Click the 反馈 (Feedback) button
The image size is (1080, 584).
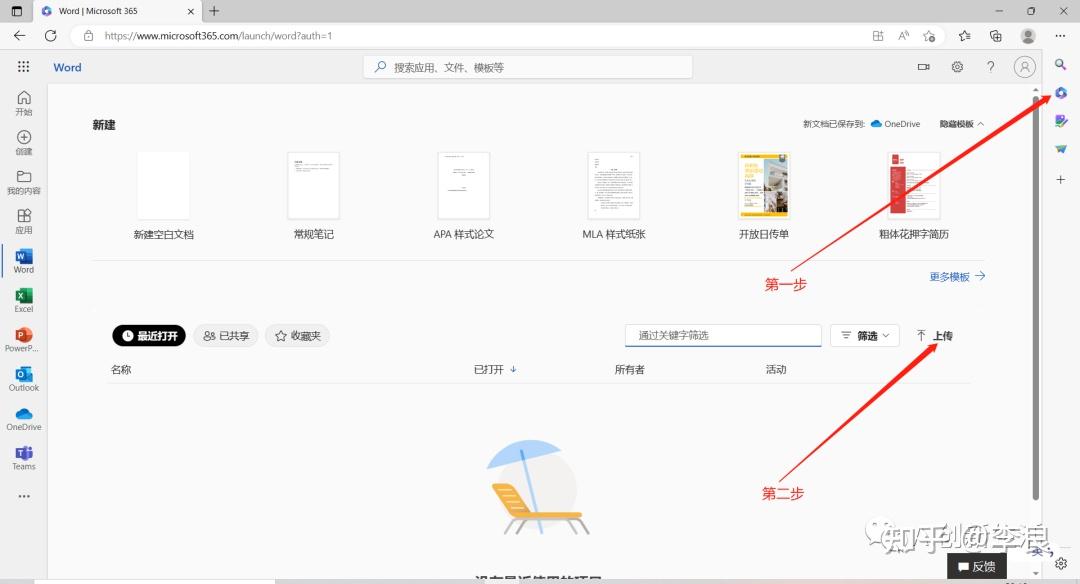[977, 566]
